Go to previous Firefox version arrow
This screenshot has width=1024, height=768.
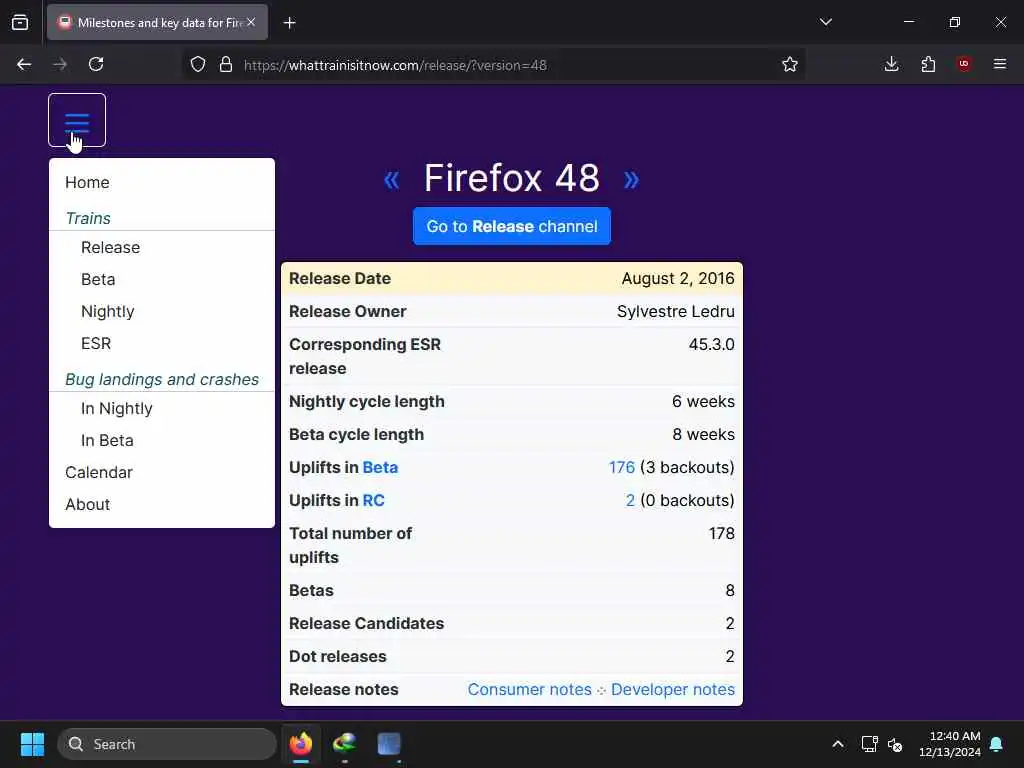[x=392, y=179]
